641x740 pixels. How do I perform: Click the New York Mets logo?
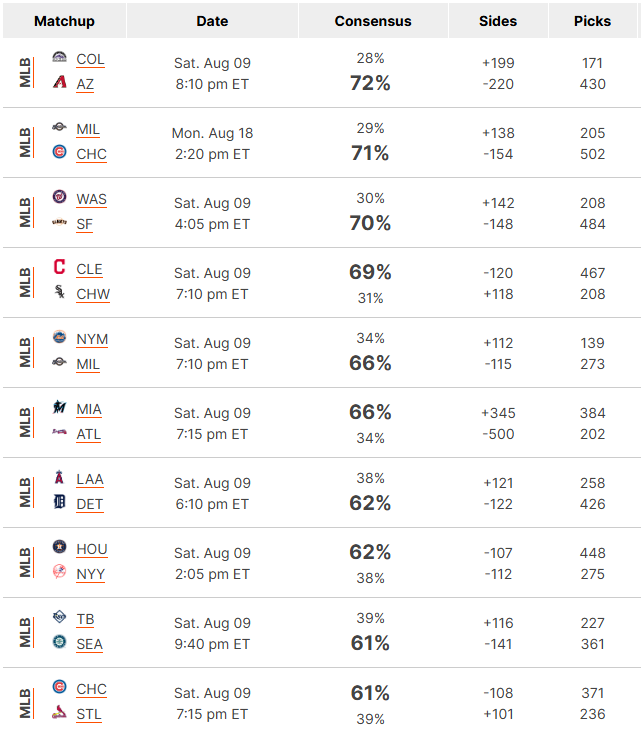pyautogui.click(x=59, y=337)
